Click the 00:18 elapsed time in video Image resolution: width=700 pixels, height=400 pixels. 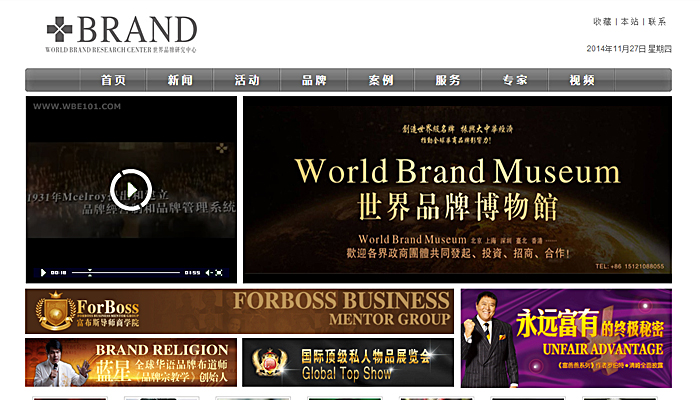pyautogui.click(x=58, y=272)
